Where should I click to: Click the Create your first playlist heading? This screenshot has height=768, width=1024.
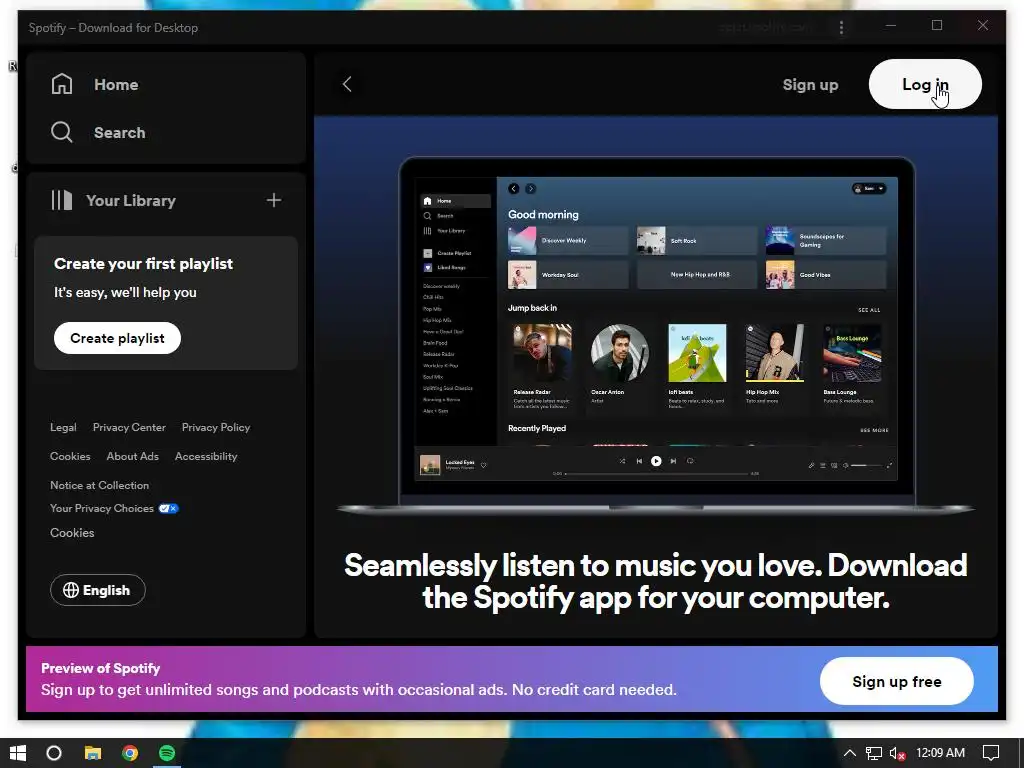click(x=144, y=264)
